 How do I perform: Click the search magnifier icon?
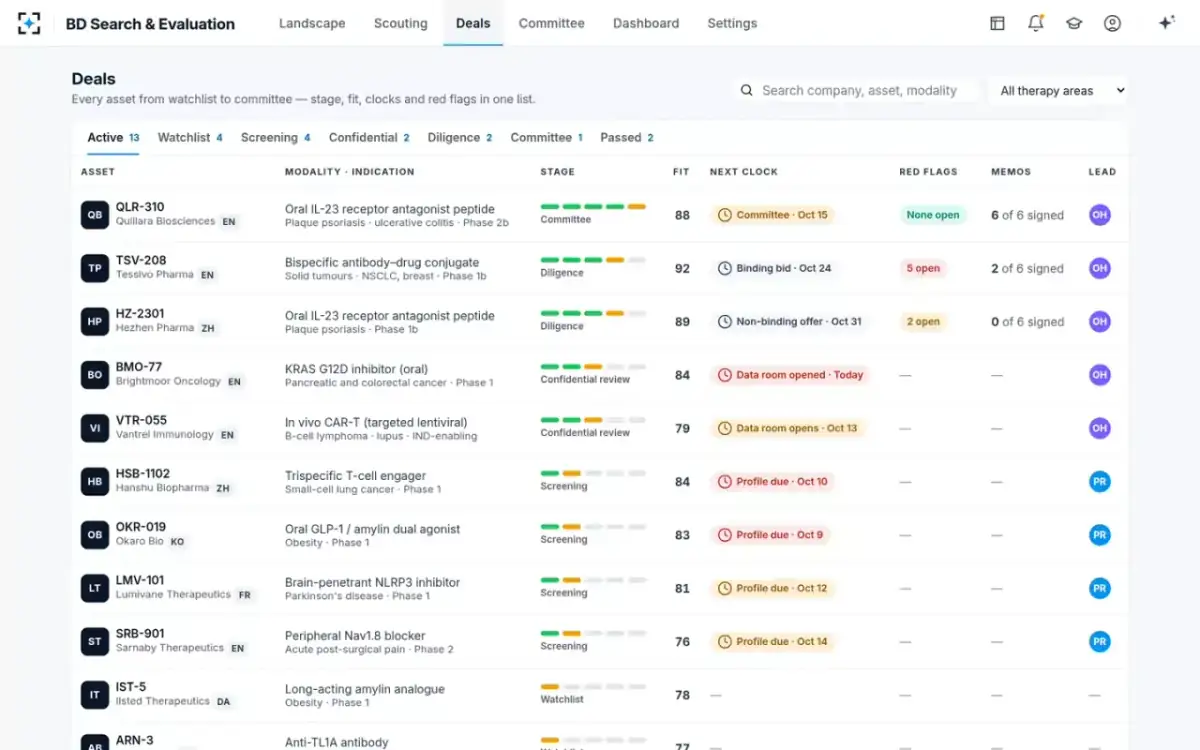(x=747, y=90)
